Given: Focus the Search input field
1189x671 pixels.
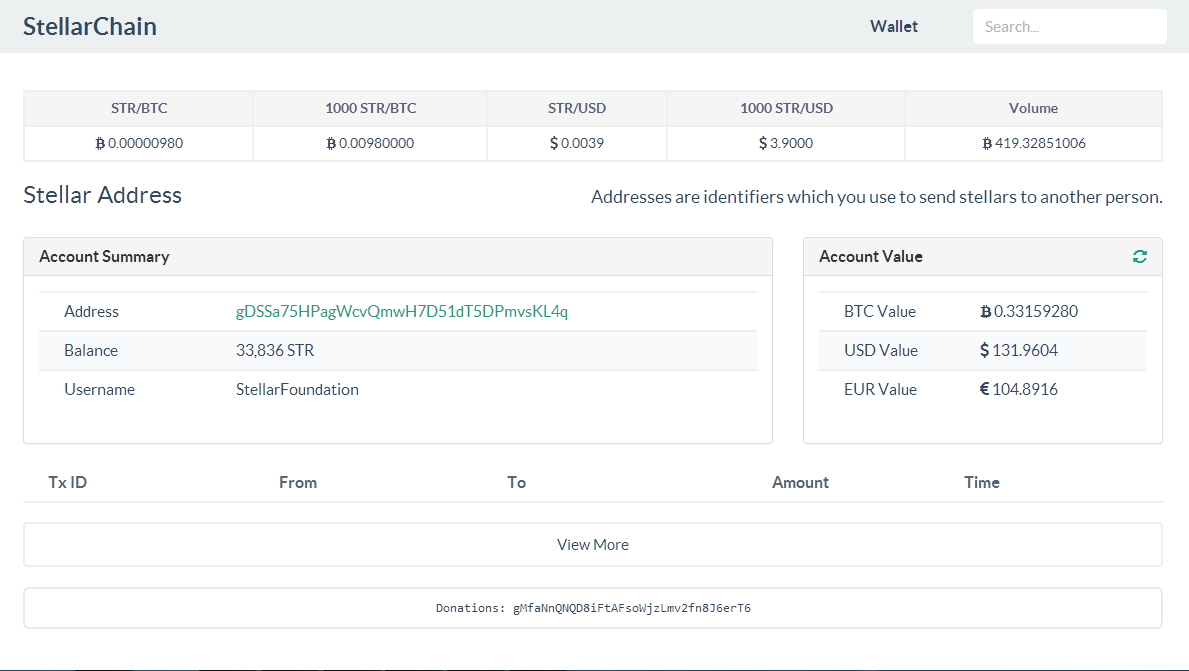Looking at the screenshot, I should click(1069, 27).
